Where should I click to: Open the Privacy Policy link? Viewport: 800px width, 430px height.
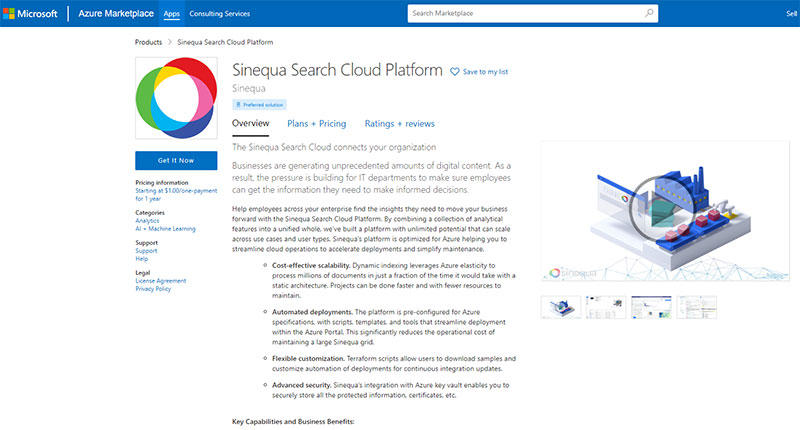point(154,289)
